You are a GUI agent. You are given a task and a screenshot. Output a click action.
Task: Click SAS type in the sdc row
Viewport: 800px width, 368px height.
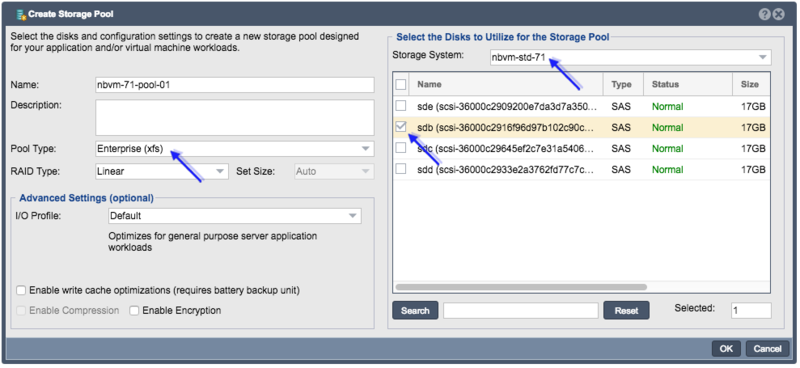click(x=621, y=149)
